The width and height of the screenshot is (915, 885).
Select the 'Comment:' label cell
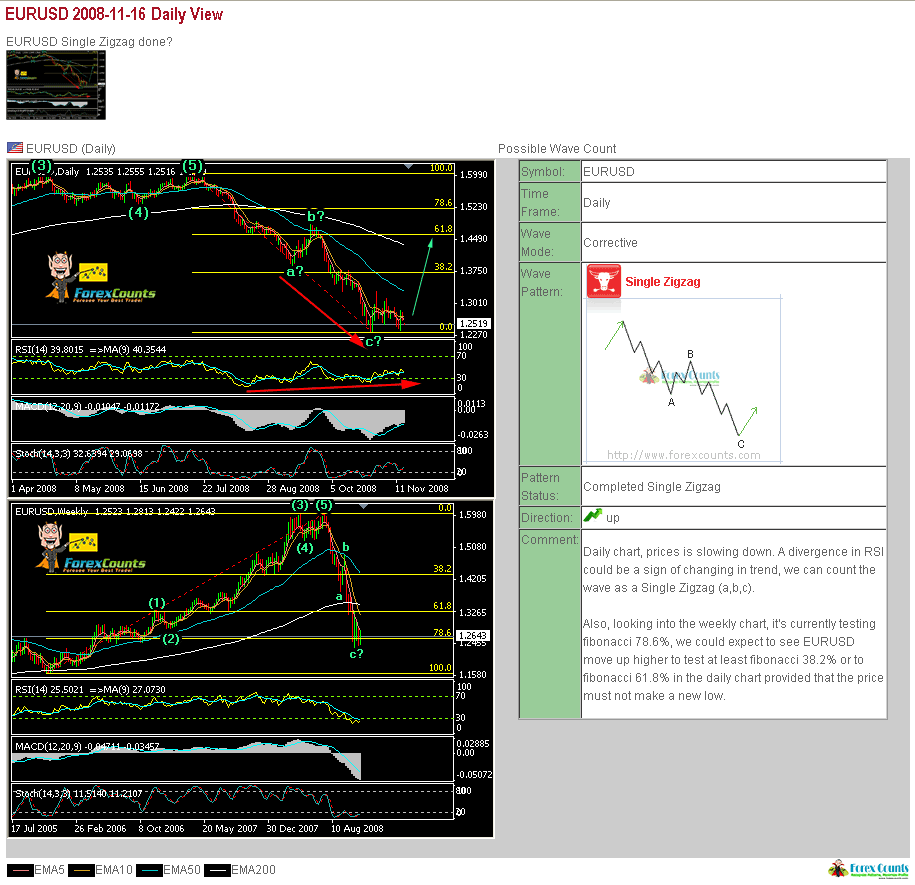pos(550,624)
